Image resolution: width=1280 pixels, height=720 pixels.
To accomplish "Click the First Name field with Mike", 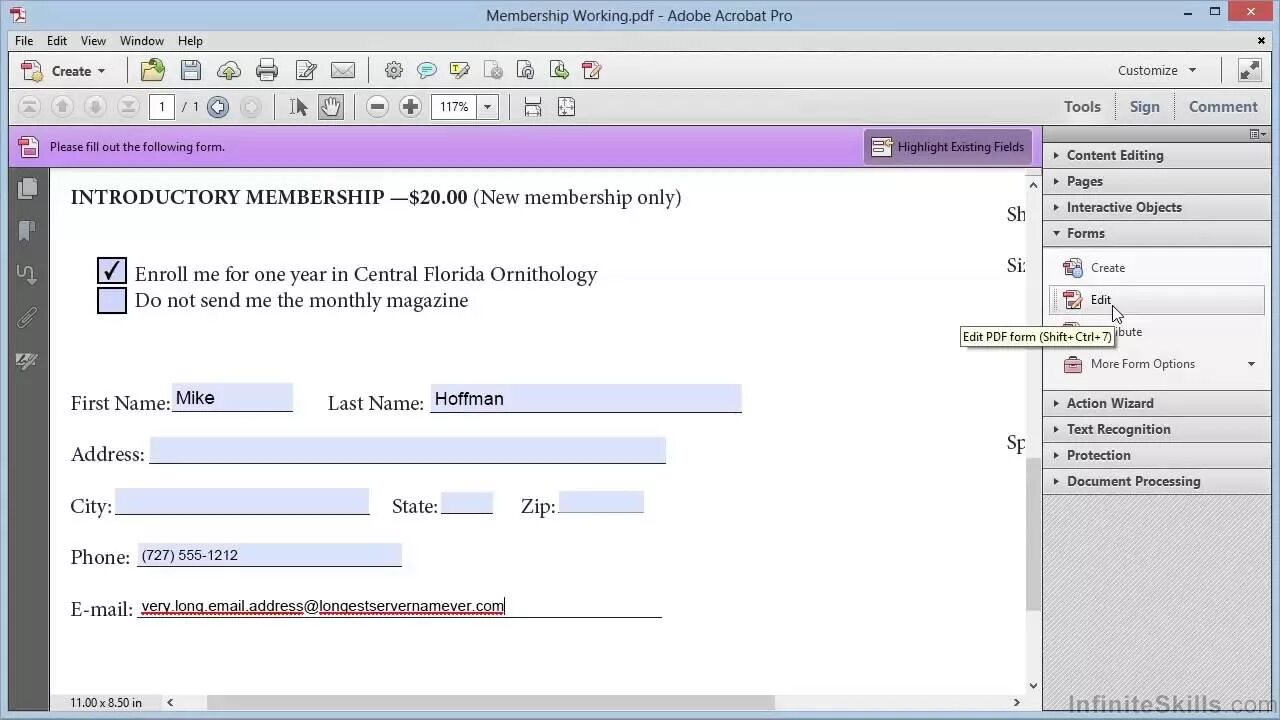I will [232, 398].
